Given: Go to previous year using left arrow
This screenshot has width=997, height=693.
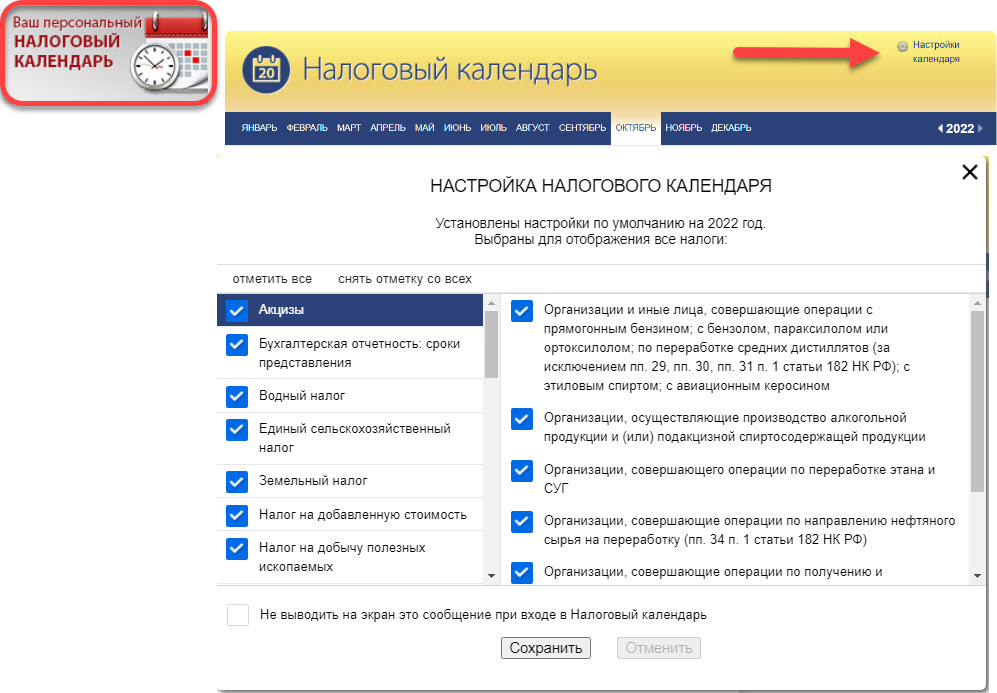Looking at the screenshot, I should [940, 128].
